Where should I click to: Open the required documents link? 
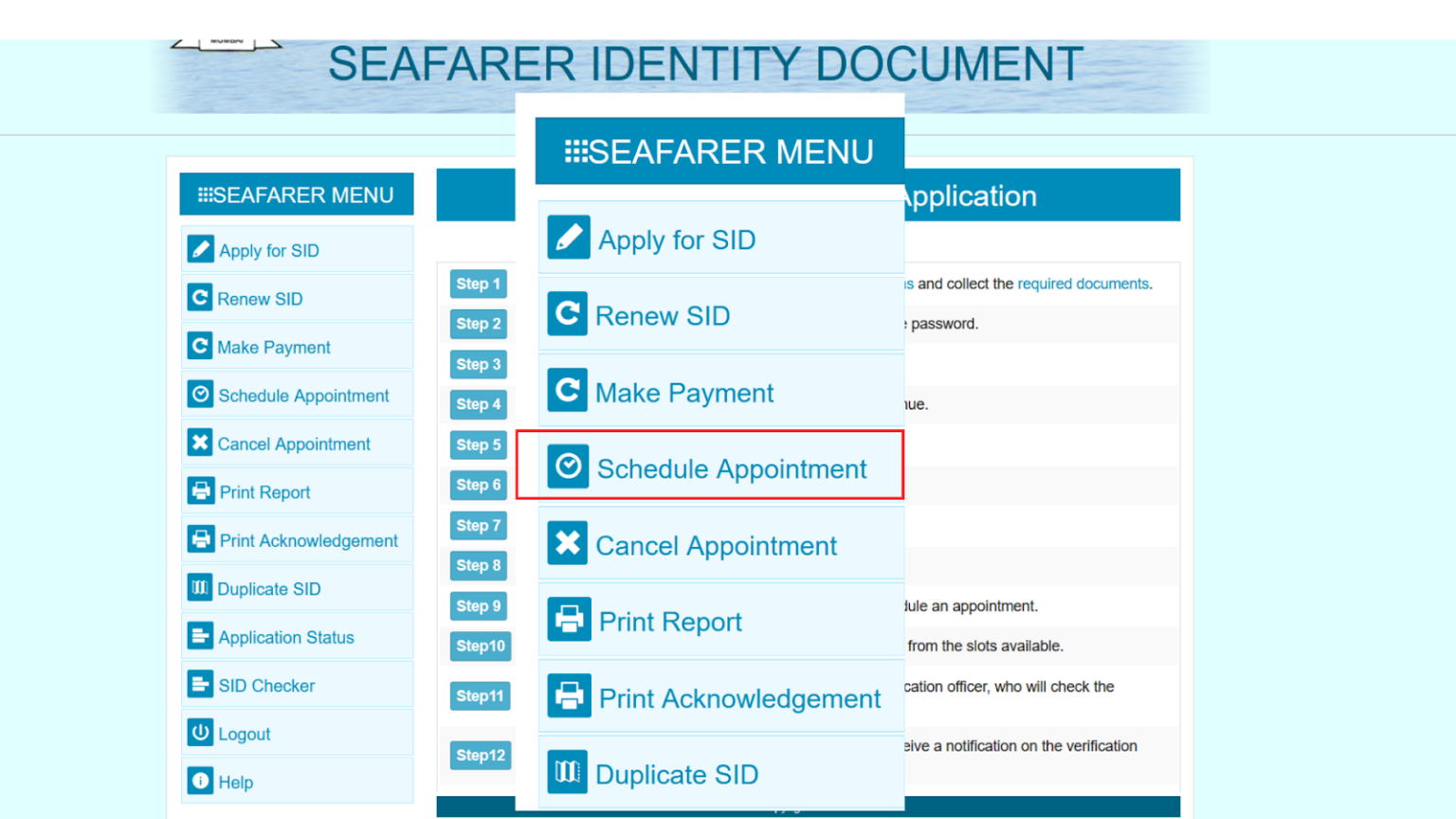click(x=1083, y=283)
